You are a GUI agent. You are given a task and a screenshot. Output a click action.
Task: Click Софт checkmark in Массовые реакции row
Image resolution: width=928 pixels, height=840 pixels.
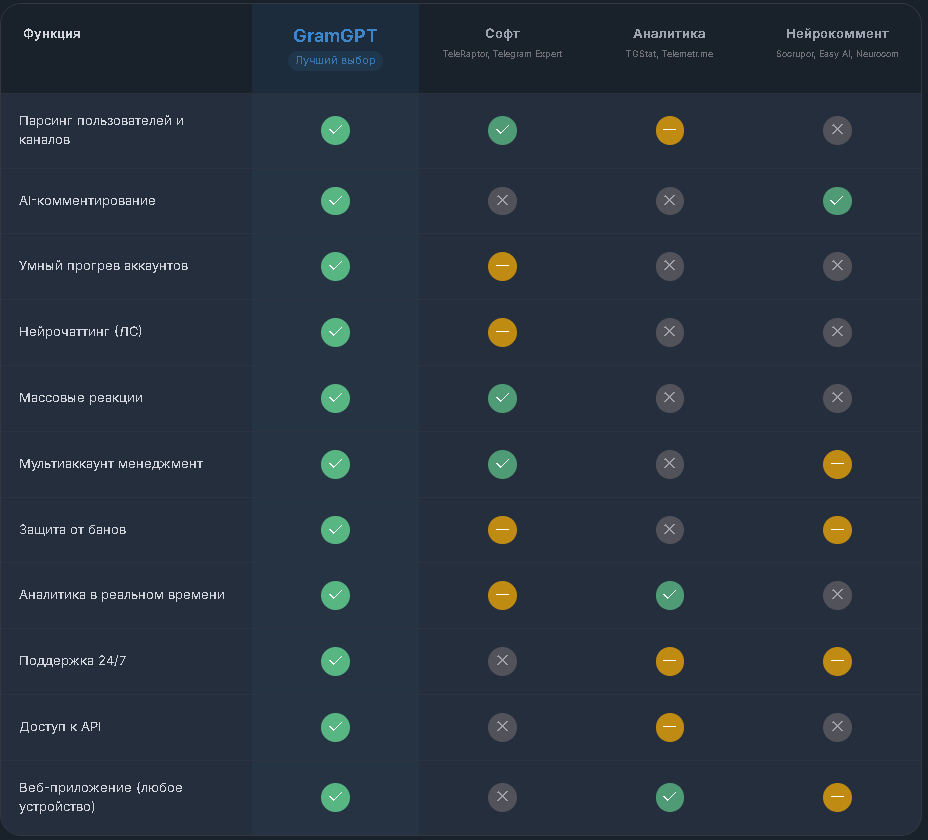[x=502, y=397]
